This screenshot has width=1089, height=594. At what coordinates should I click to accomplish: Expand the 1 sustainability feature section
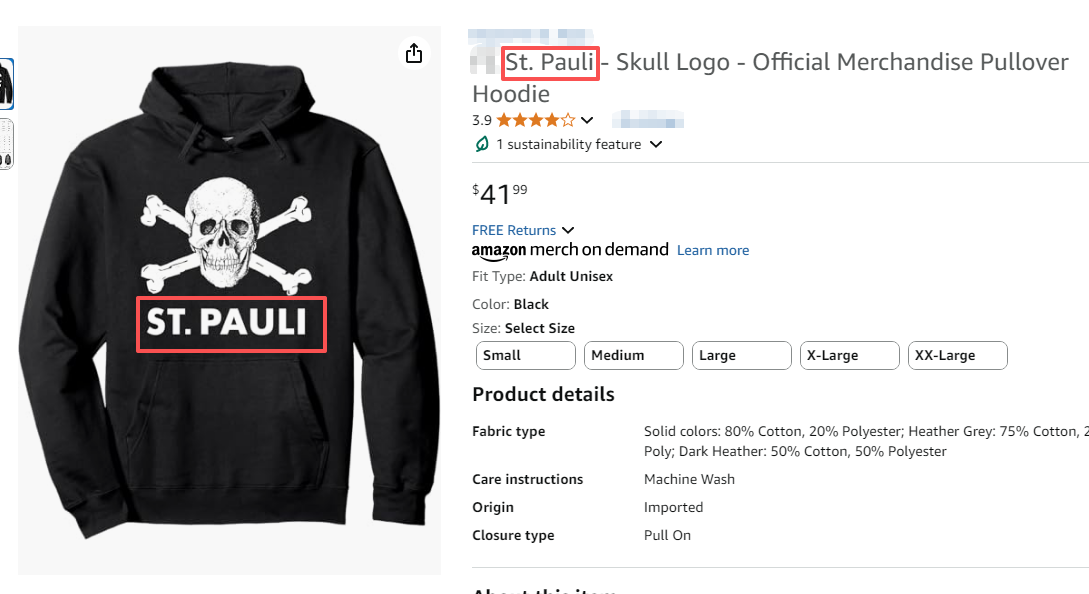point(656,144)
